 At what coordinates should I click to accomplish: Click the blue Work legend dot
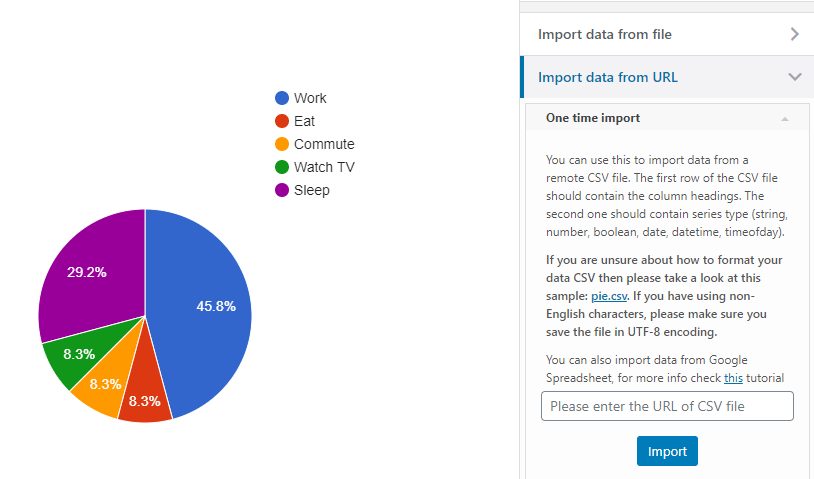[282, 98]
